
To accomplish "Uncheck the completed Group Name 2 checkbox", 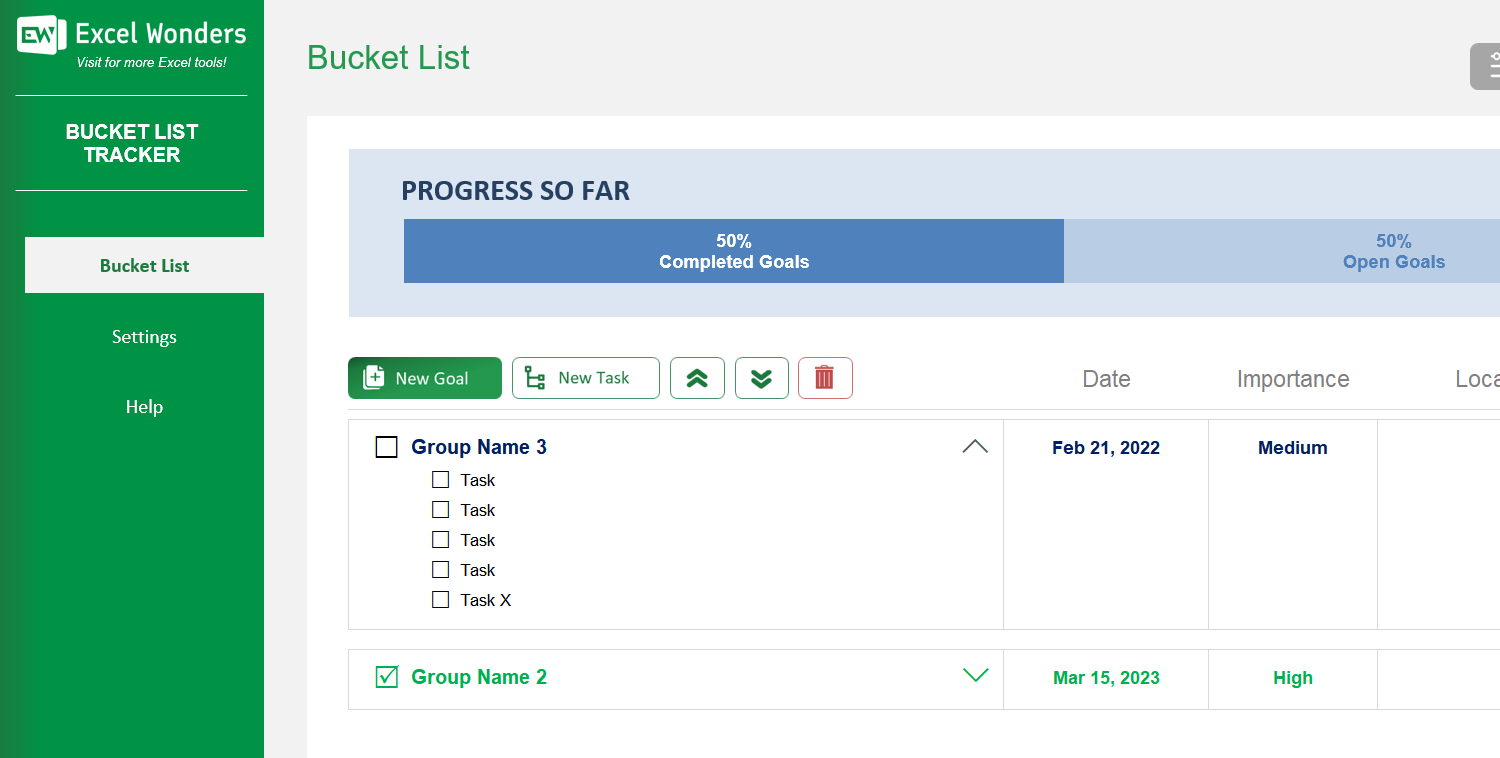I will click(x=386, y=677).
